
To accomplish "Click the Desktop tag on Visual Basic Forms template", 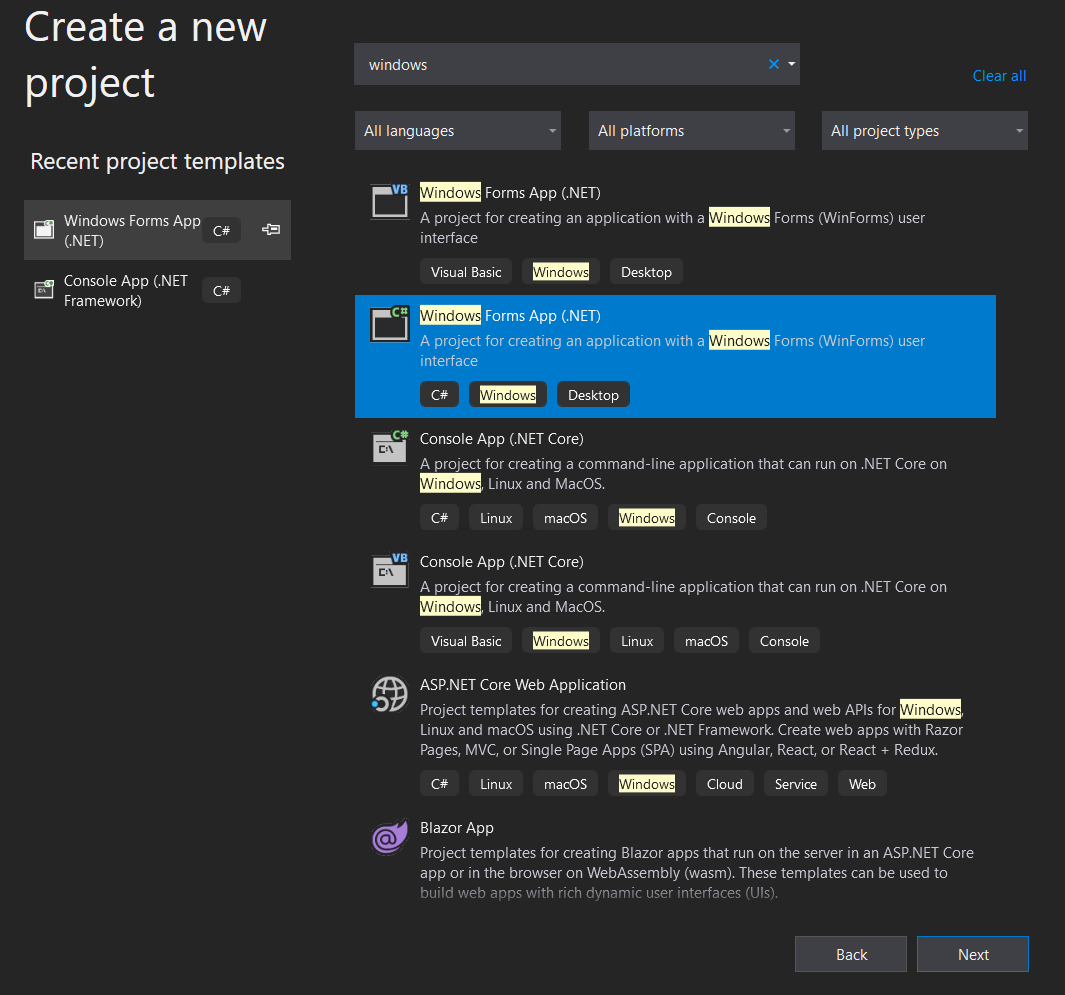I will [646, 272].
